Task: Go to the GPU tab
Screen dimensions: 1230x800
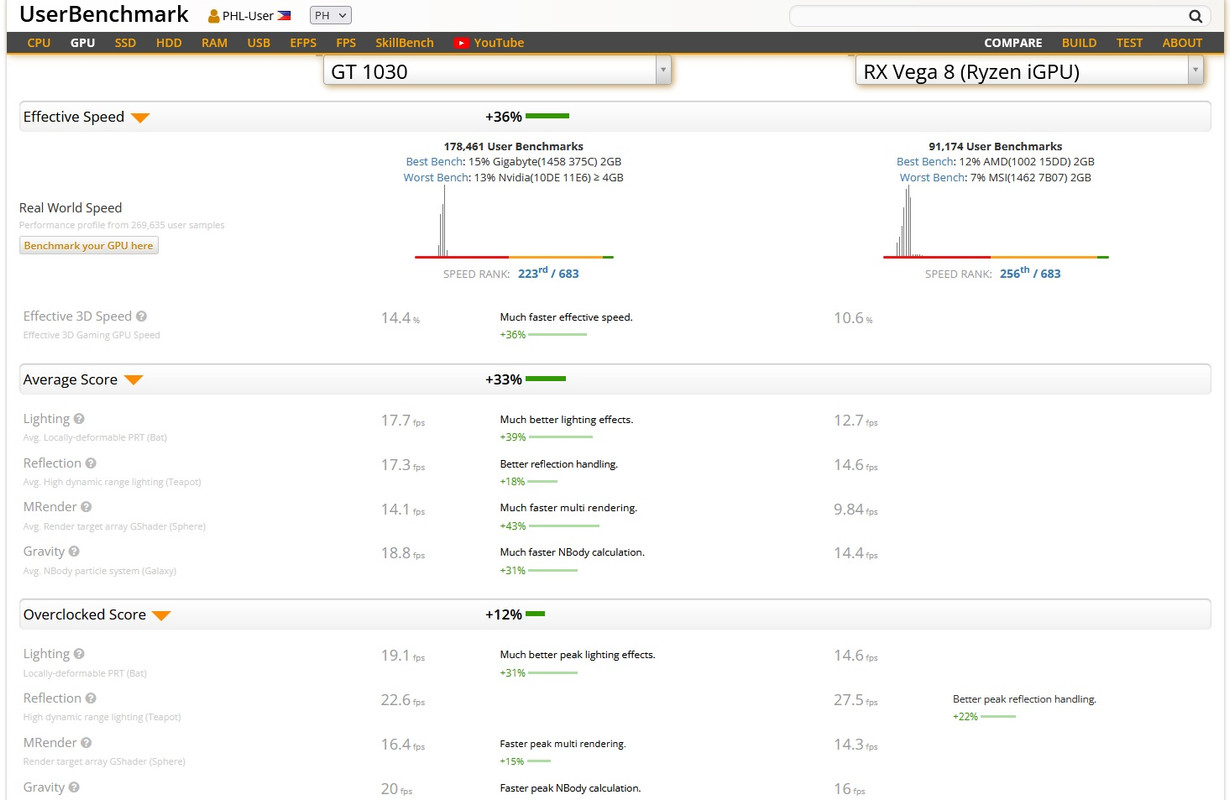Action: point(83,43)
